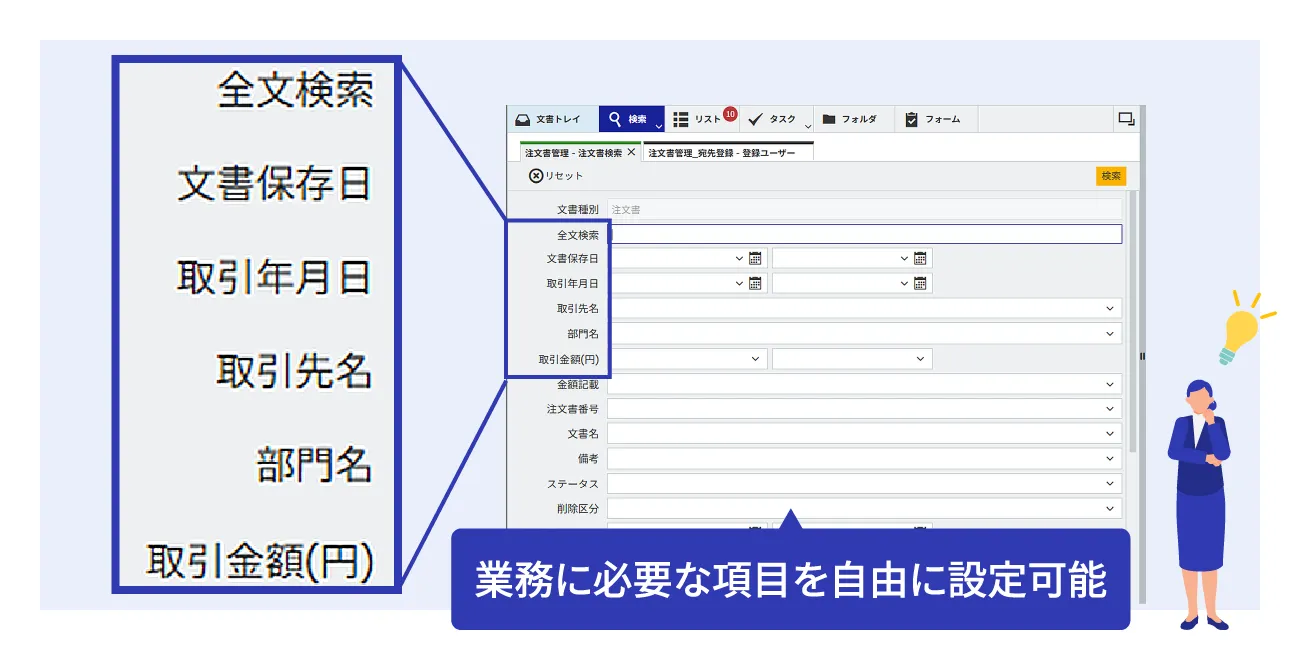Click the 備考 label

tap(588, 459)
